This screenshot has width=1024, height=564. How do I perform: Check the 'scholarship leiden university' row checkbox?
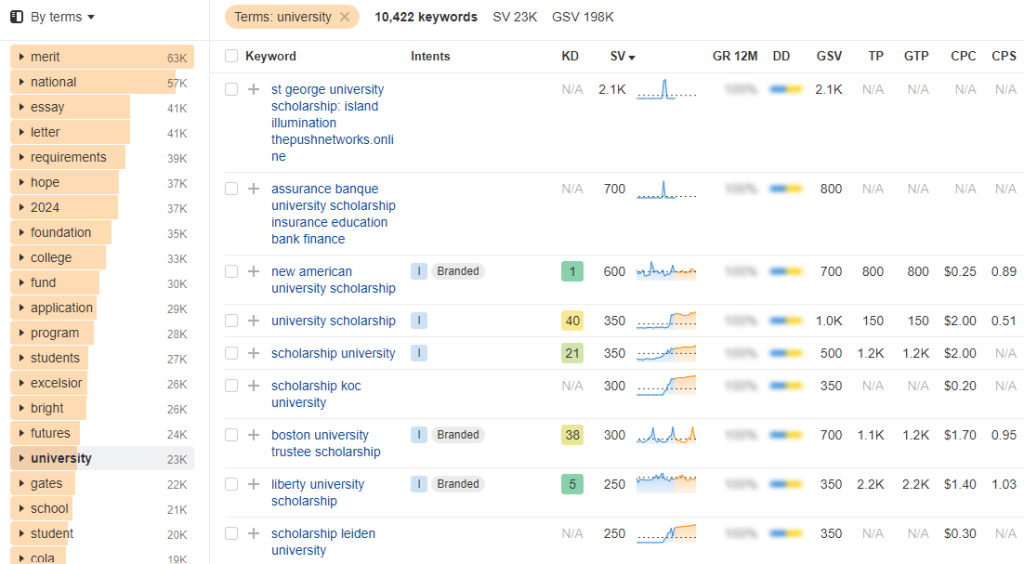(231, 533)
